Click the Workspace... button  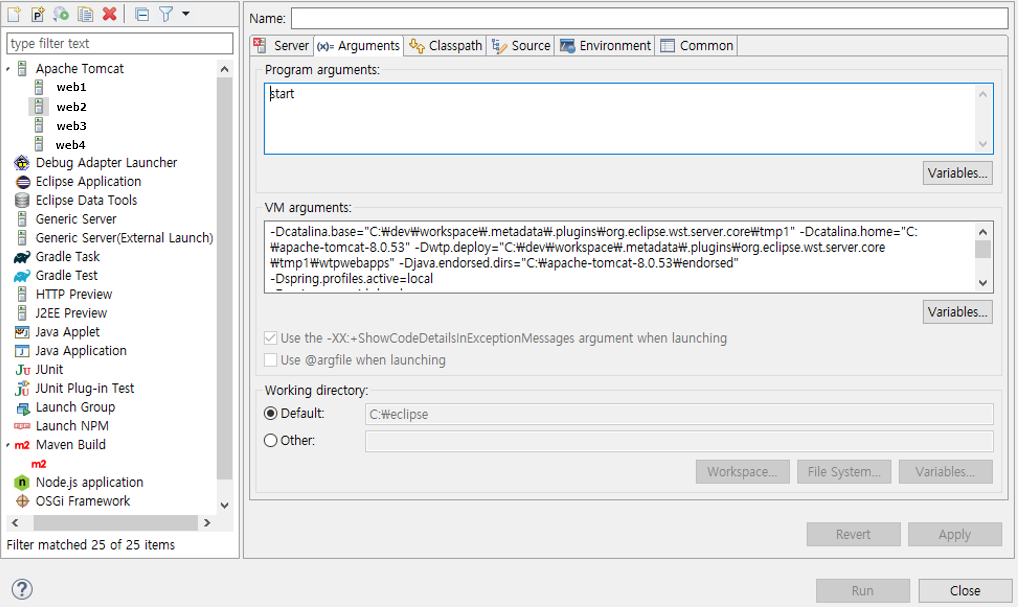point(742,472)
